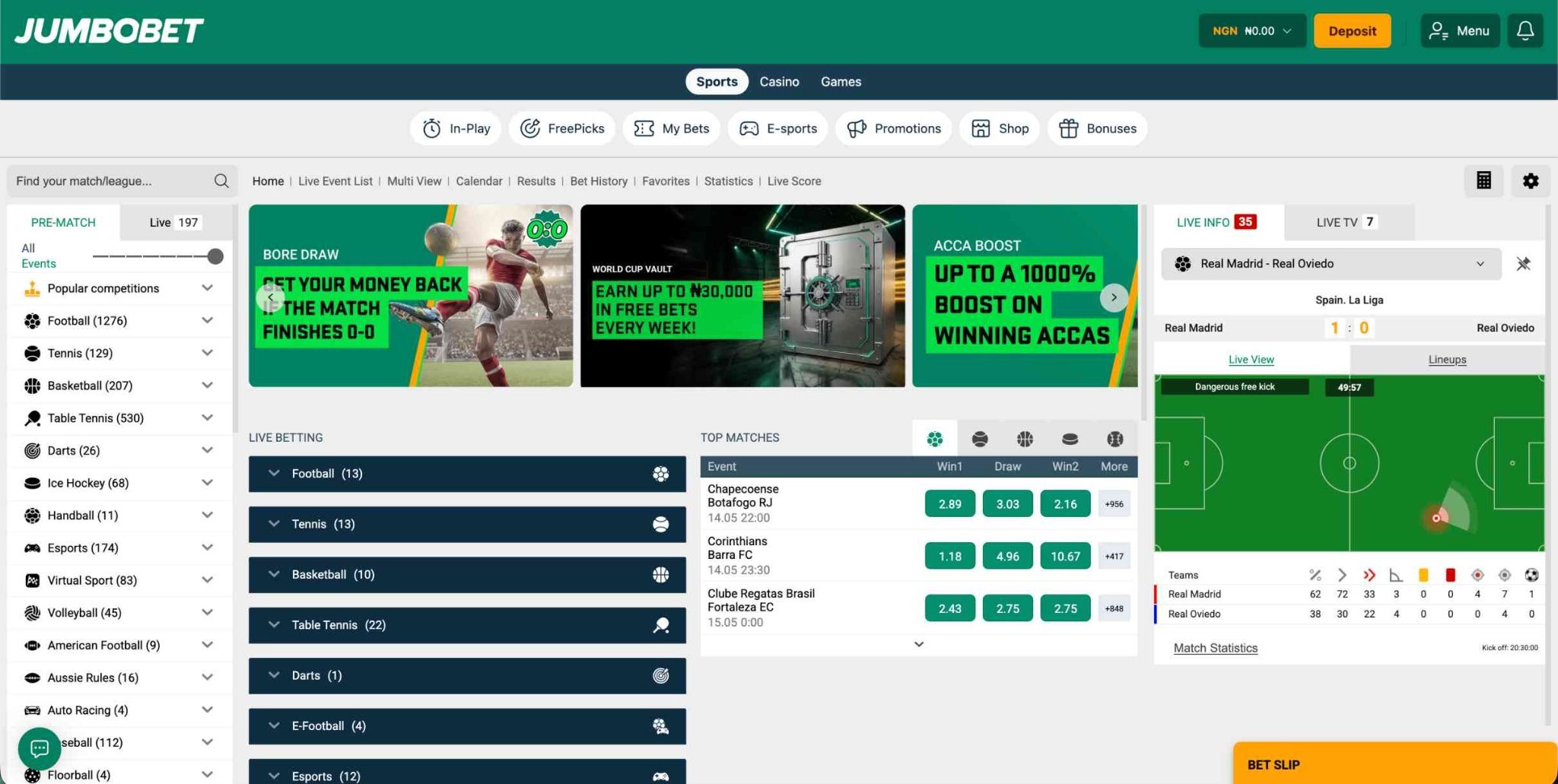Viewport: 1558px width, 784px height.
Task: Open the notifications bell
Action: click(1525, 30)
